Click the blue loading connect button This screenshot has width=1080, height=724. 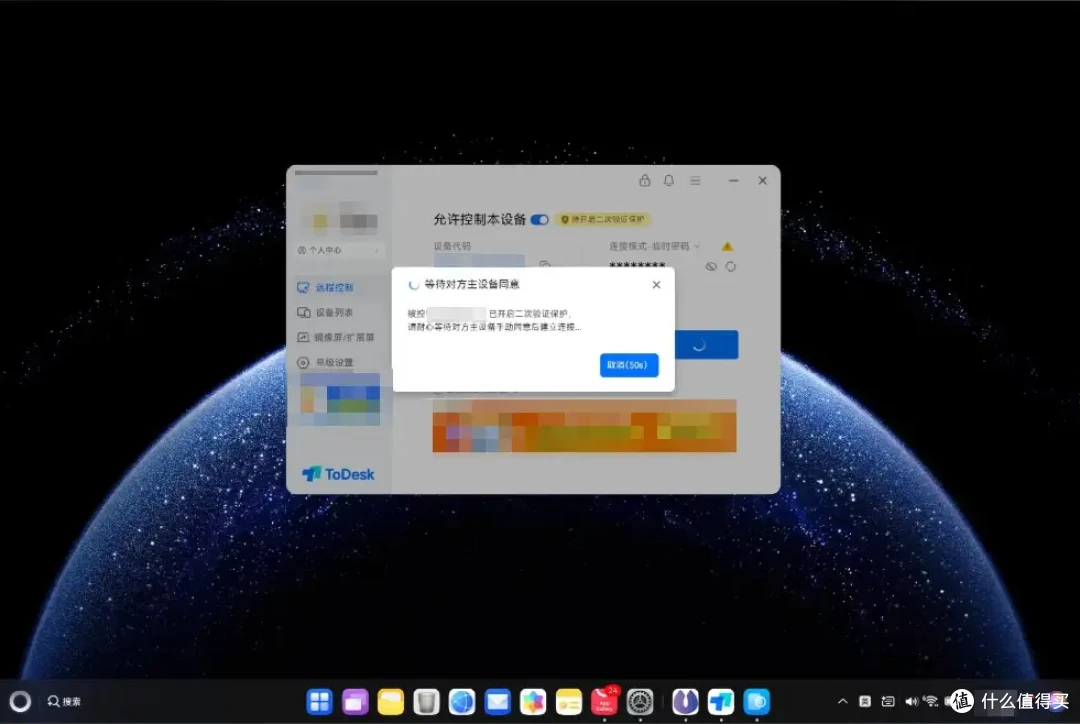pos(705,344)
